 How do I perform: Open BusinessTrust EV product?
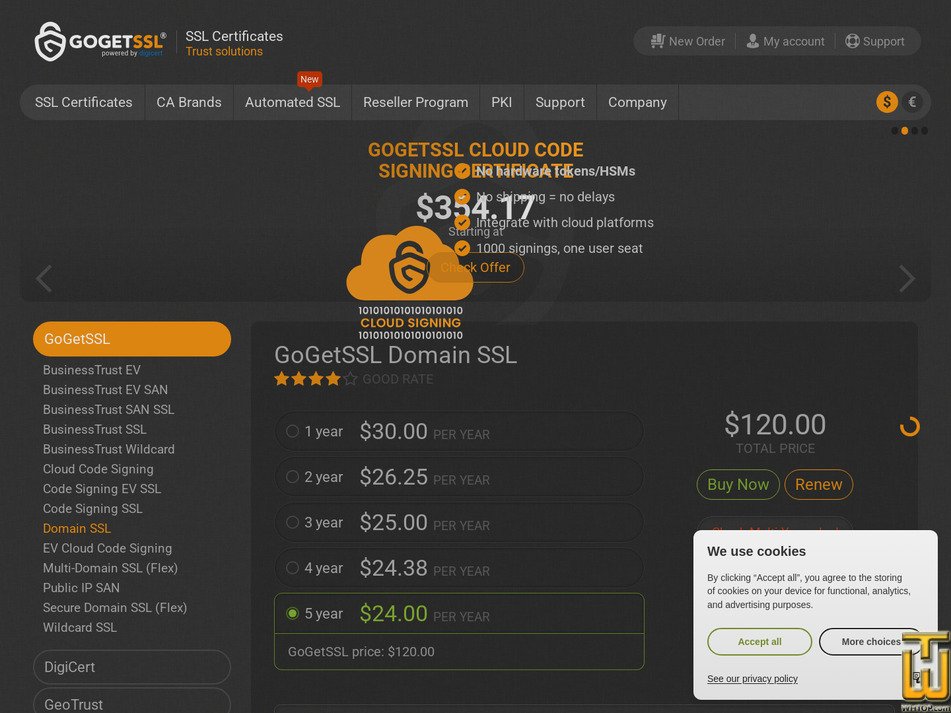click(92, 370)
